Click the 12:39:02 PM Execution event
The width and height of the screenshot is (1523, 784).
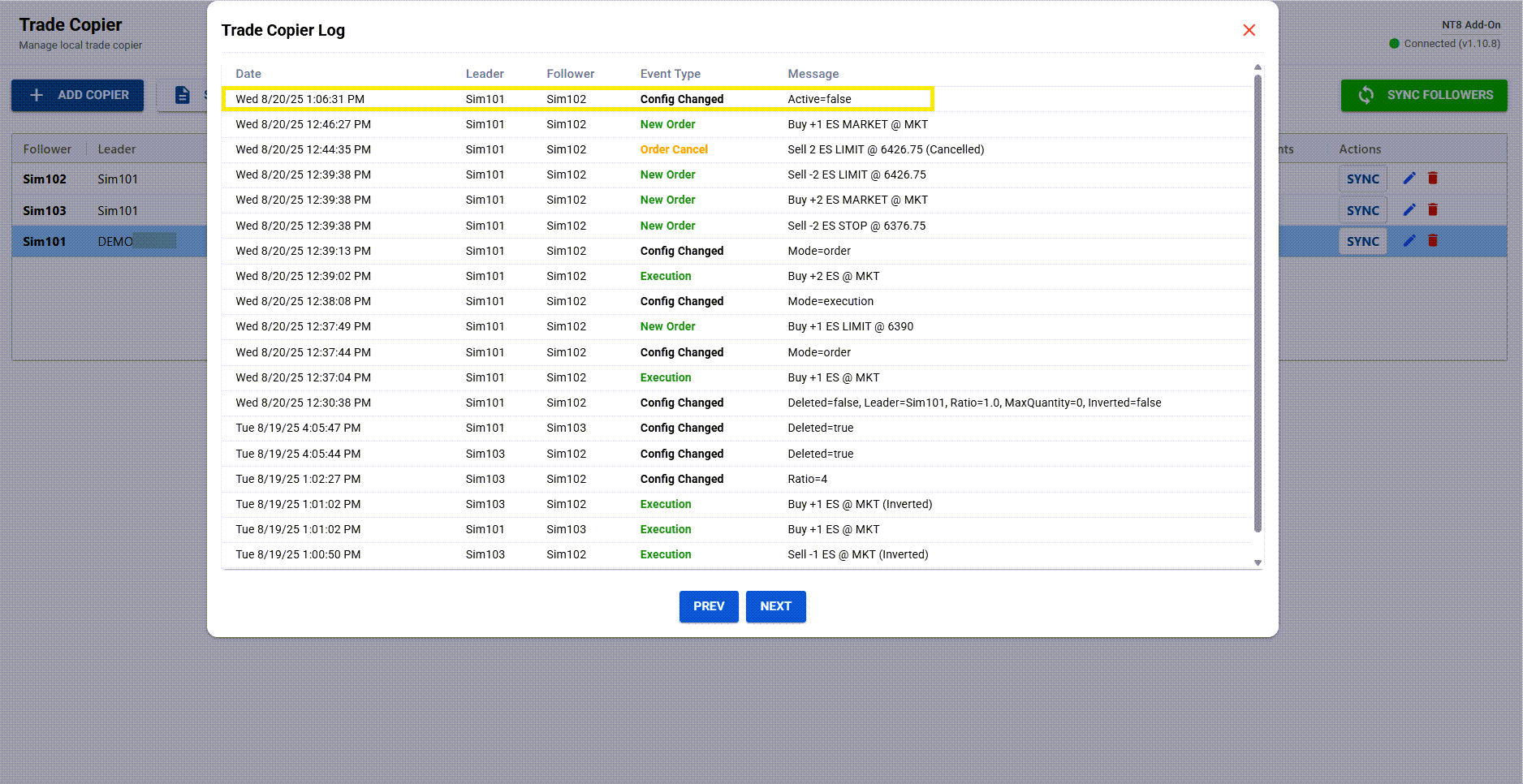pyautogui.click(x=666, y=276)
